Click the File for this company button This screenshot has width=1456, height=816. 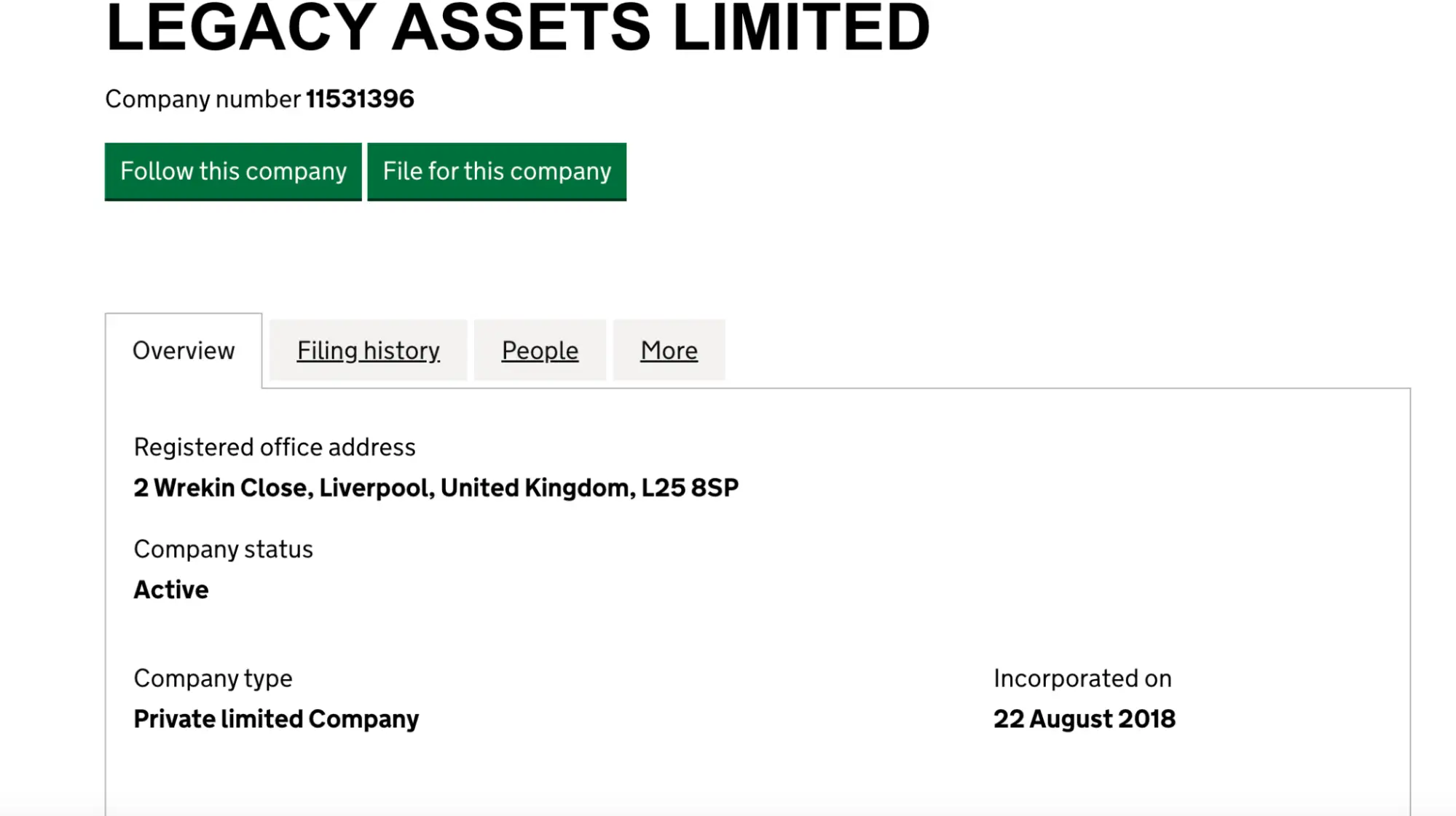click(x=496, y=172)
